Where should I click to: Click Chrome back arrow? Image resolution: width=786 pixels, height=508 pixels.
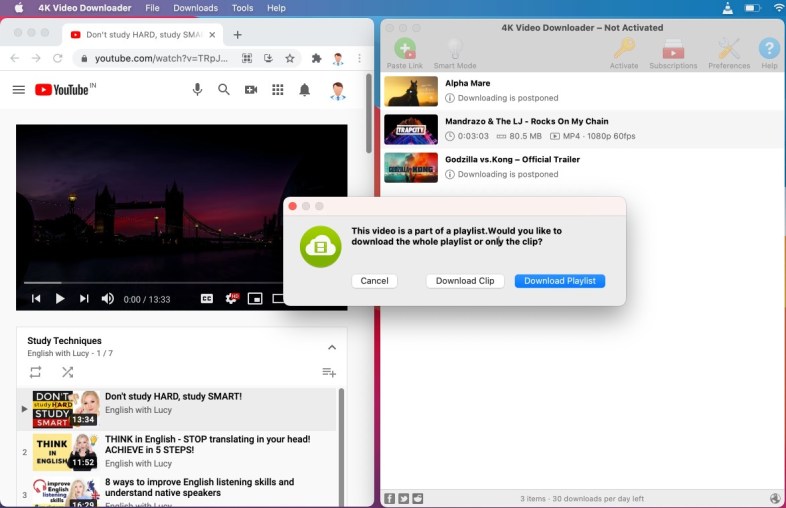15,58
